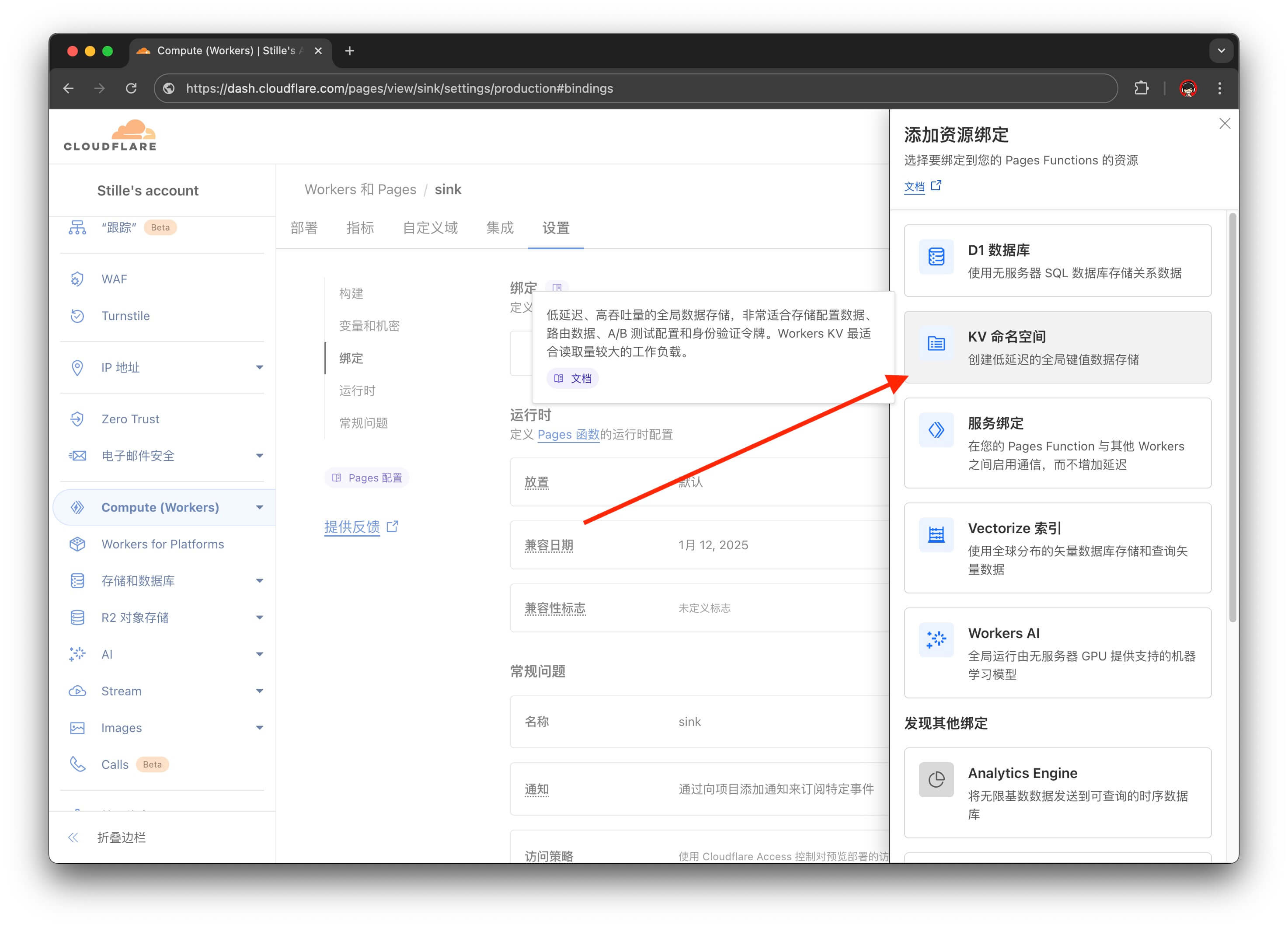
Task: Choose the KV 命名空间 binding card
Action: [x=1058, y=347]
